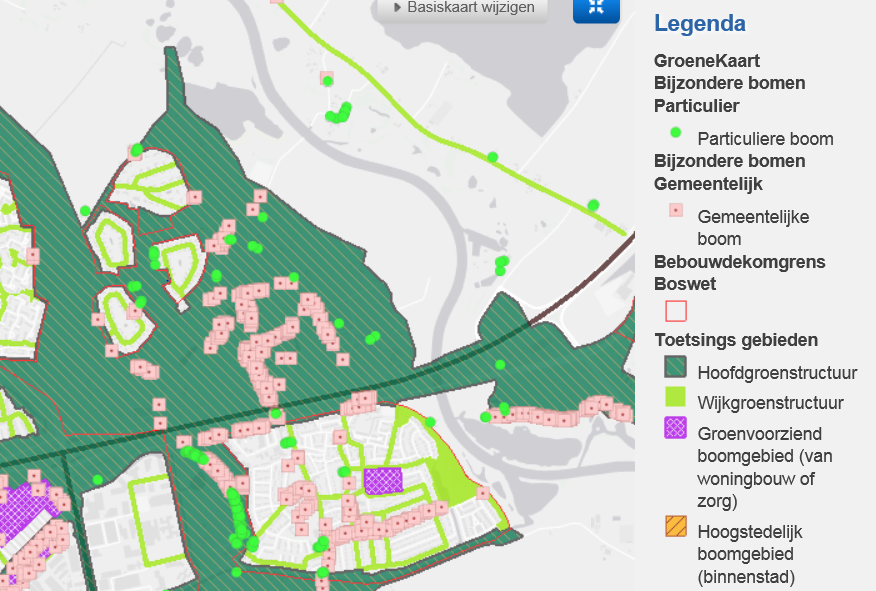Click the 'Particuliere boom' legend label
Viewport: 876px width, 591px height.
tap(765, 139)
